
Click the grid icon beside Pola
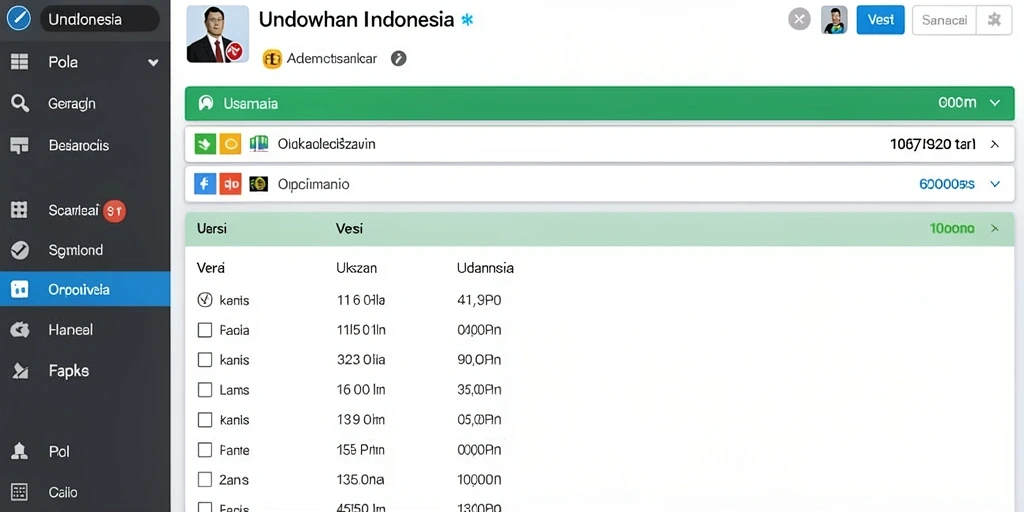(20, 62)
